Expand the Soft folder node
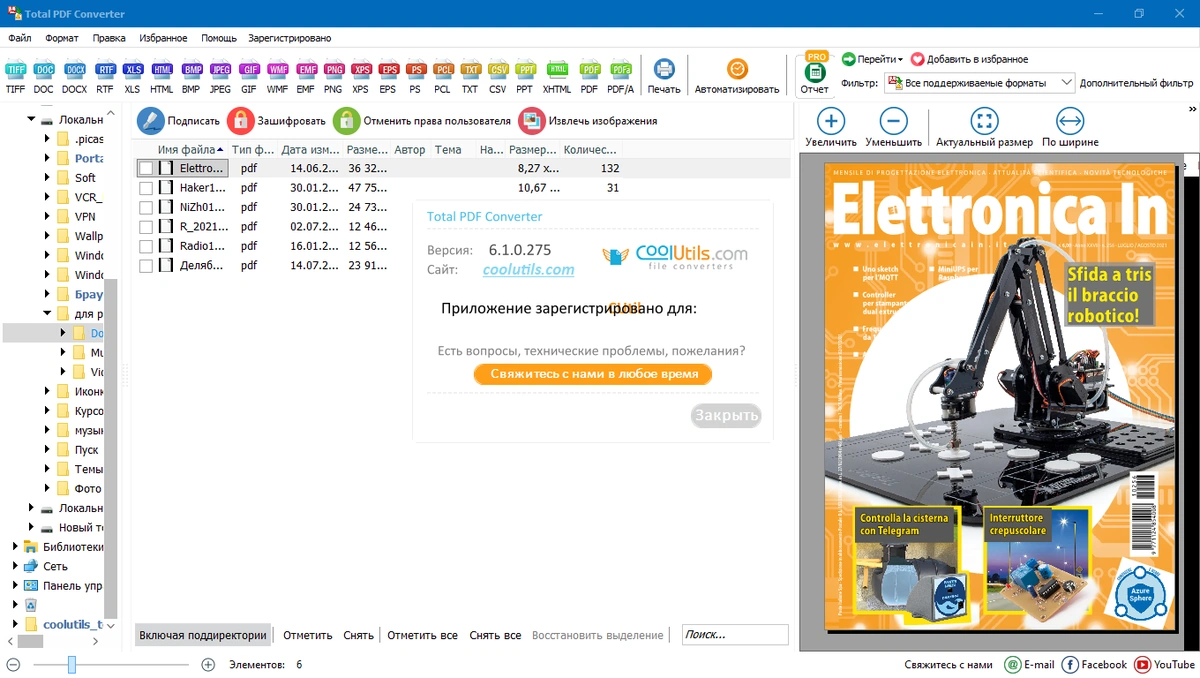This screenshot has height=678, width=1200. pos(47,178)
